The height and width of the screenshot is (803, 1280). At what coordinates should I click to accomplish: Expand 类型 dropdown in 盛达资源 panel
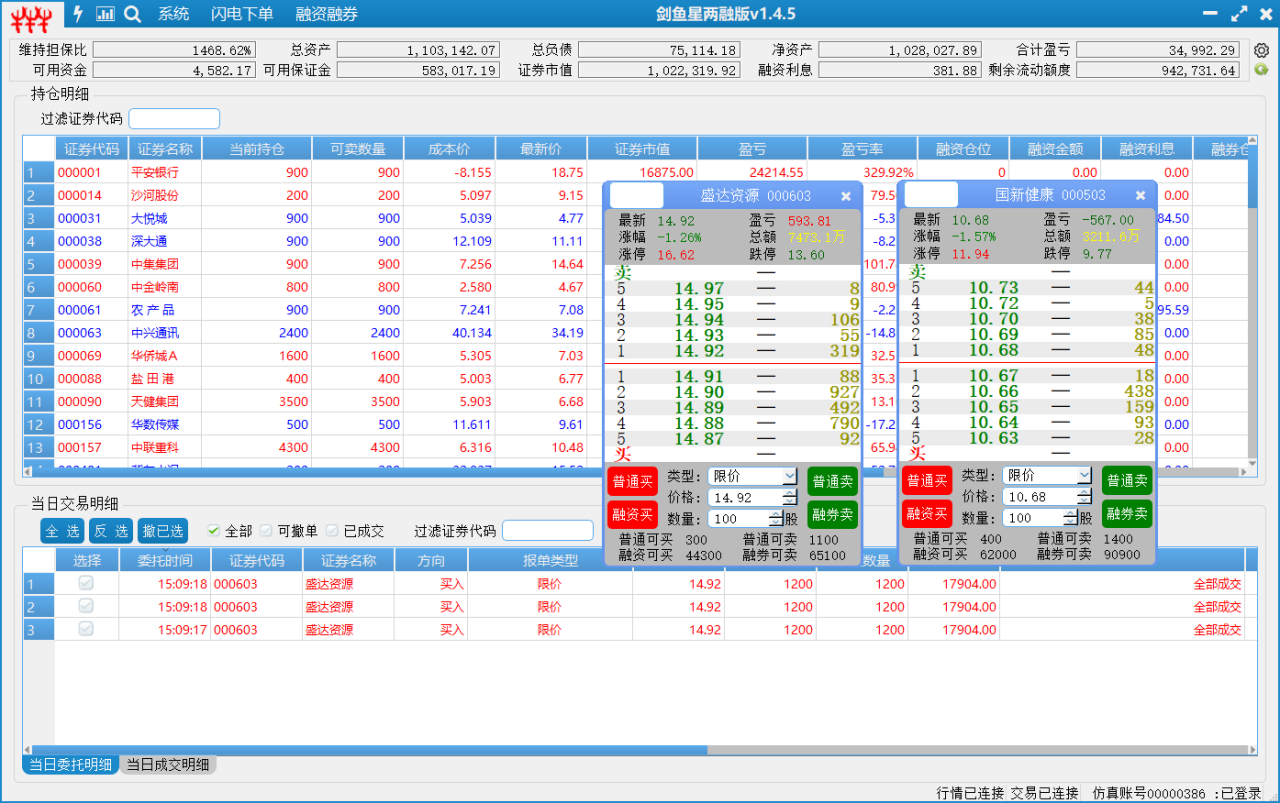(789, 476)
